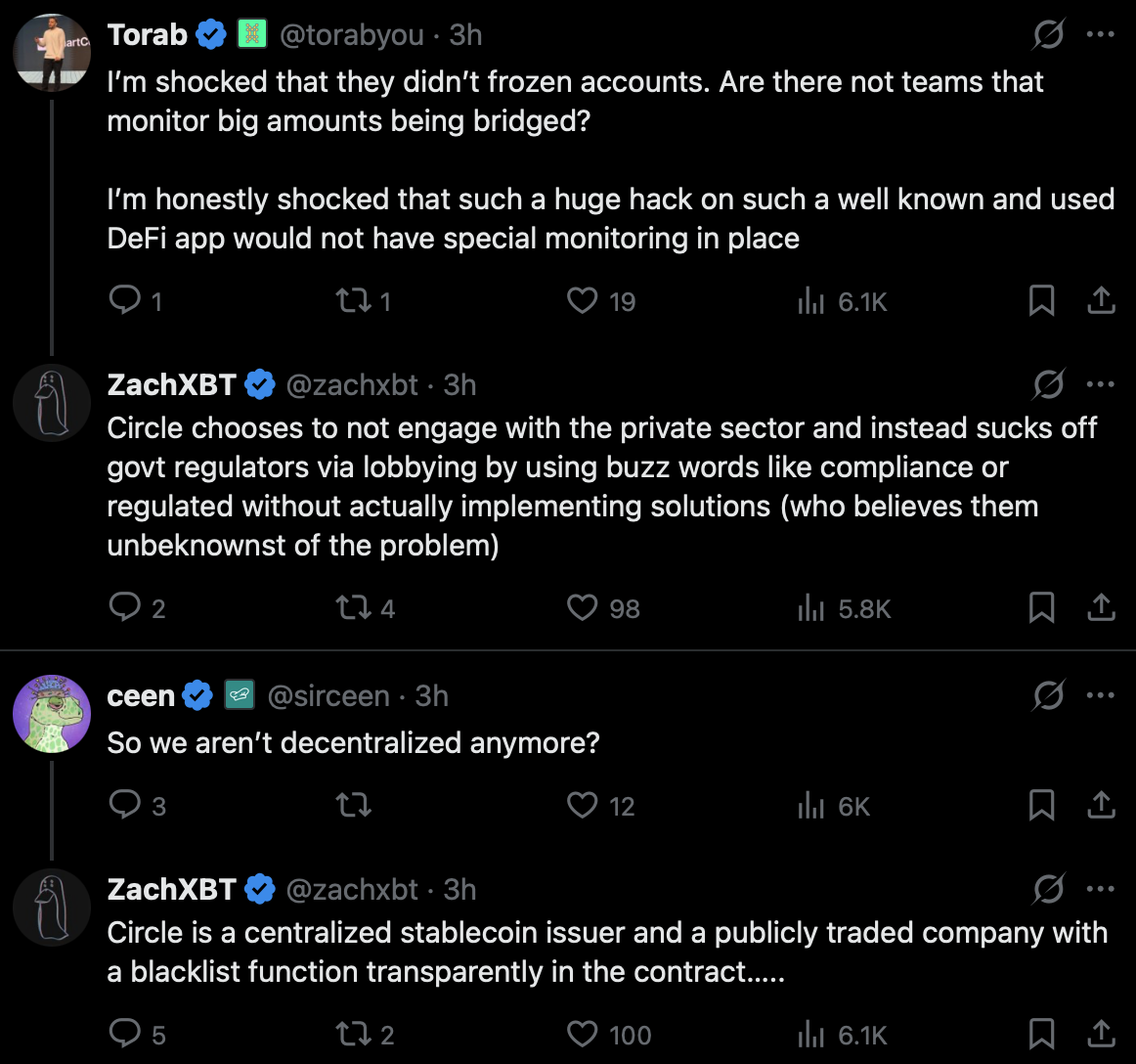Viewport: 1136px width, 1064px height.
Task: Like ZachXBT's tweet with 98 likes
Action: pos(583,608)
